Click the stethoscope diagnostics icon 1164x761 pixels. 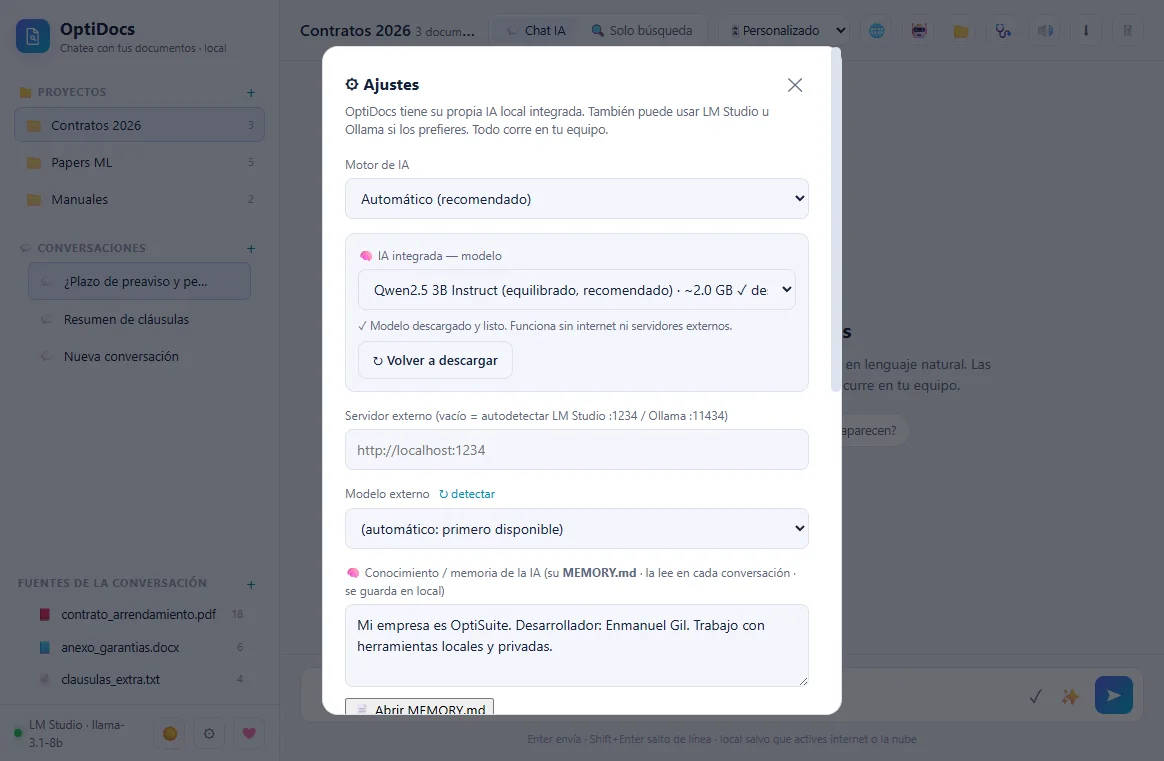click(1003, 30)
